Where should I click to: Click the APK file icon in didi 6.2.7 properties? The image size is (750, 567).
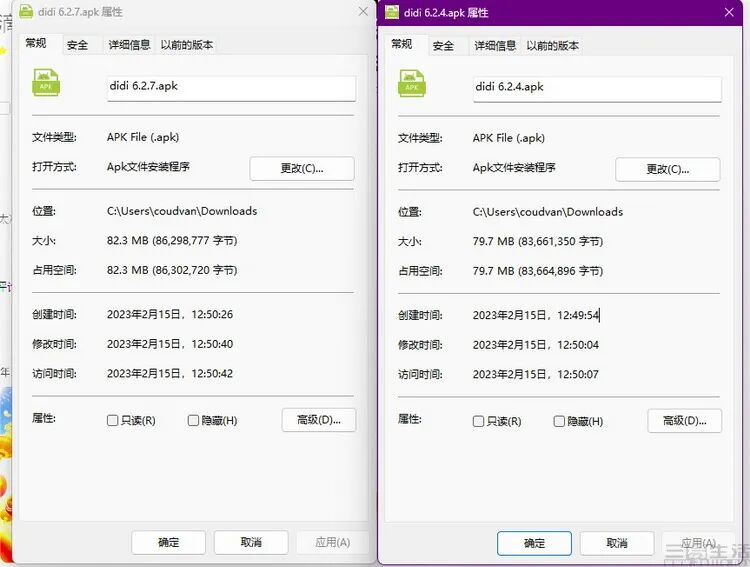point(46,82)
